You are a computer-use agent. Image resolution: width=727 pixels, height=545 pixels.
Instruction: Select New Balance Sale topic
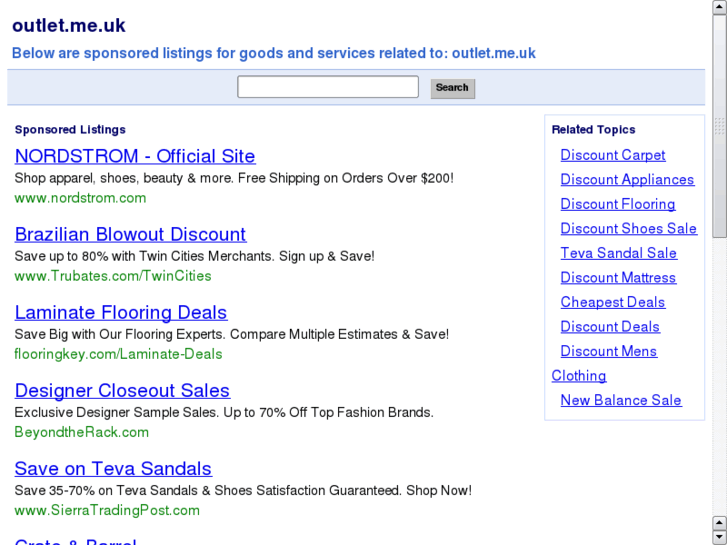click(621, 400)
